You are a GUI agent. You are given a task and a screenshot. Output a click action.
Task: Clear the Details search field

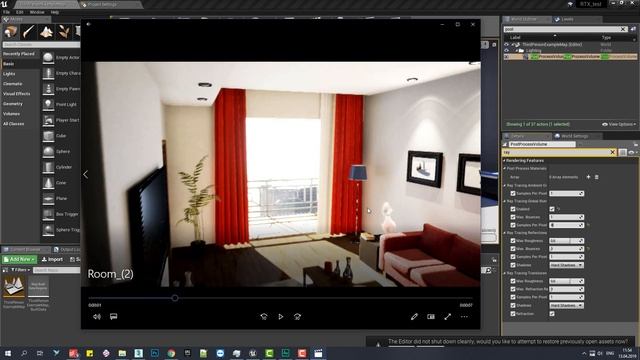[612, 152]
